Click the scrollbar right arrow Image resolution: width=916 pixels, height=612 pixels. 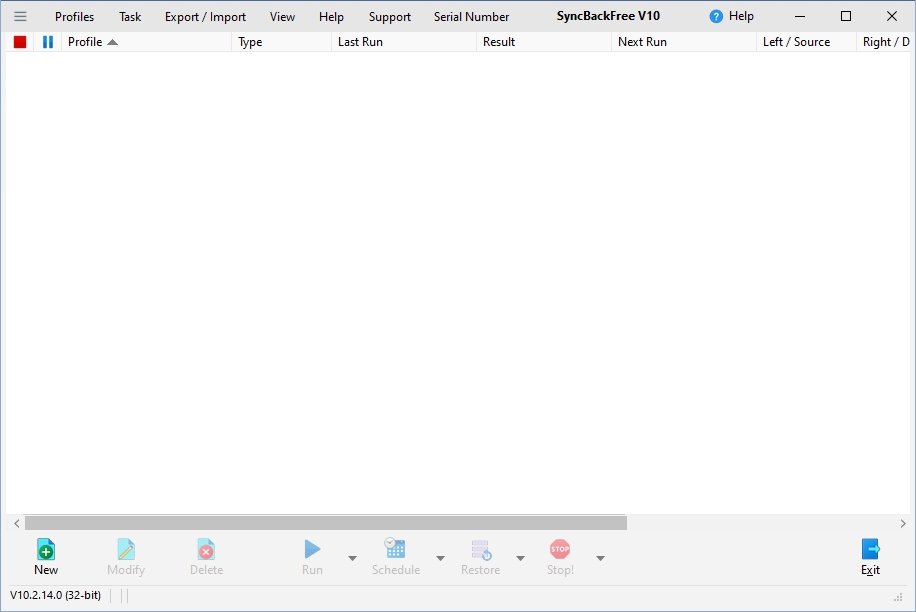[902, 523]
